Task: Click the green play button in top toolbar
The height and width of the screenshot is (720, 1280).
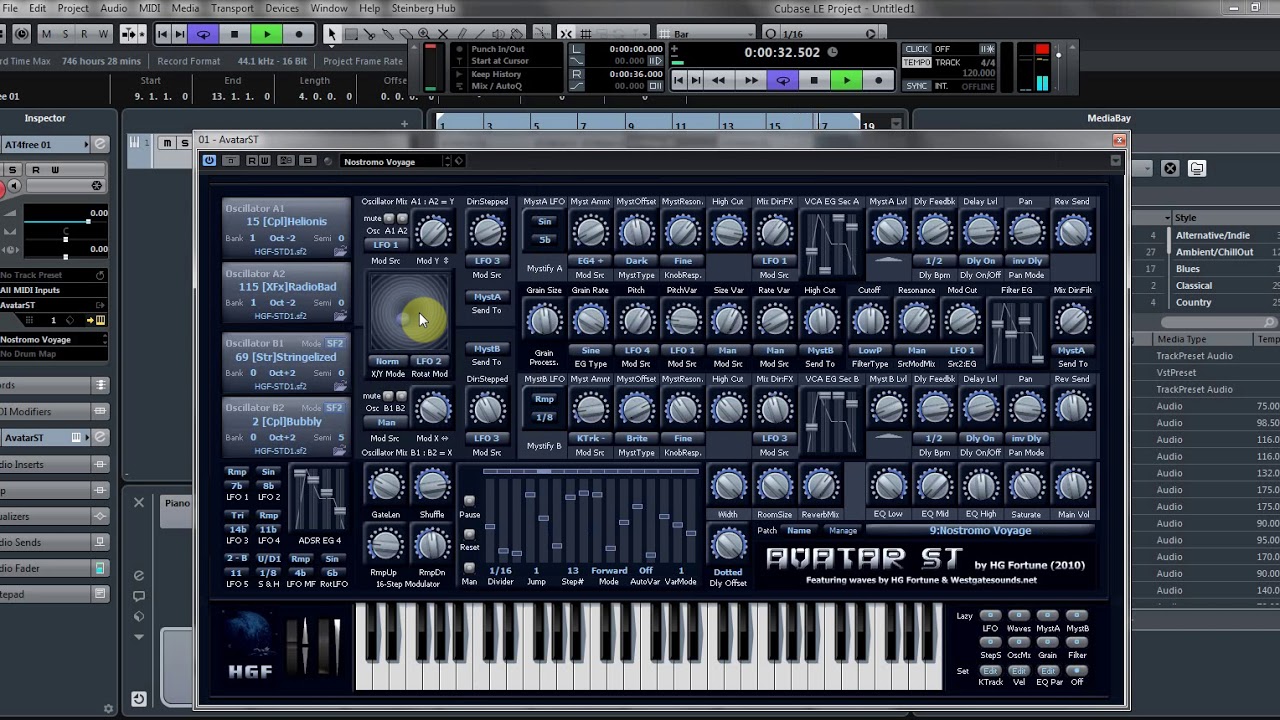Action: [x=267, y=34]
